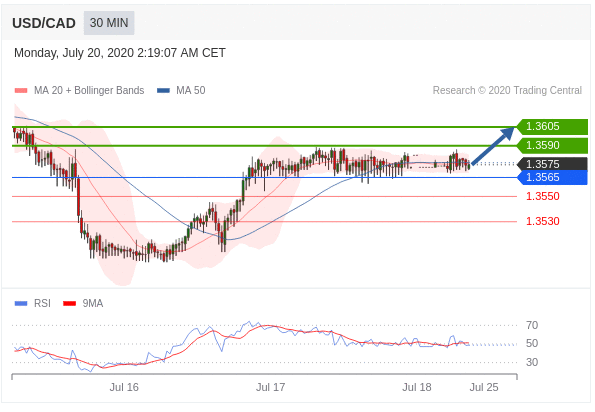Click the USD/CAD pair title
The height and width of the screenshot is (412, 595).
(44, 23)
